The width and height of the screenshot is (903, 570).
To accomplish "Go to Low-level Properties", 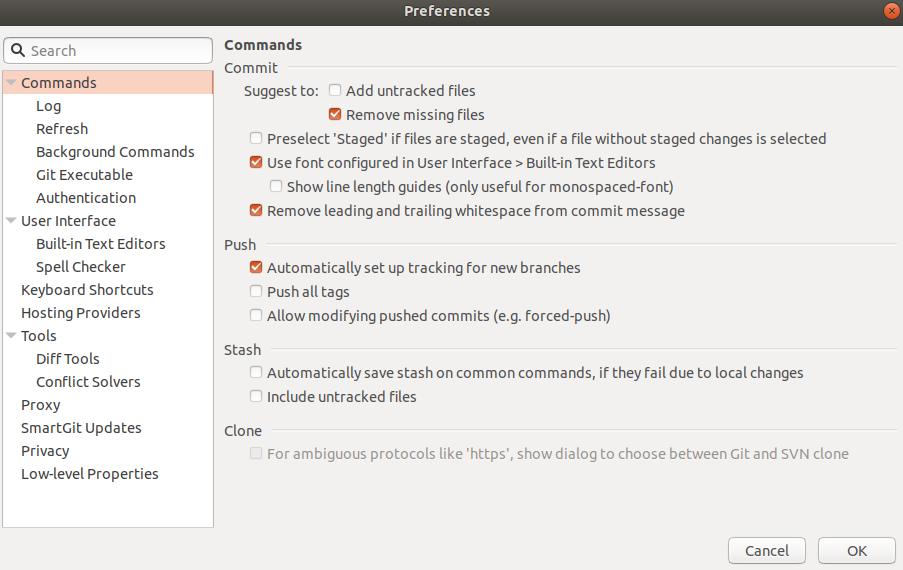I will pyautogui.click(x=89, y=474).
